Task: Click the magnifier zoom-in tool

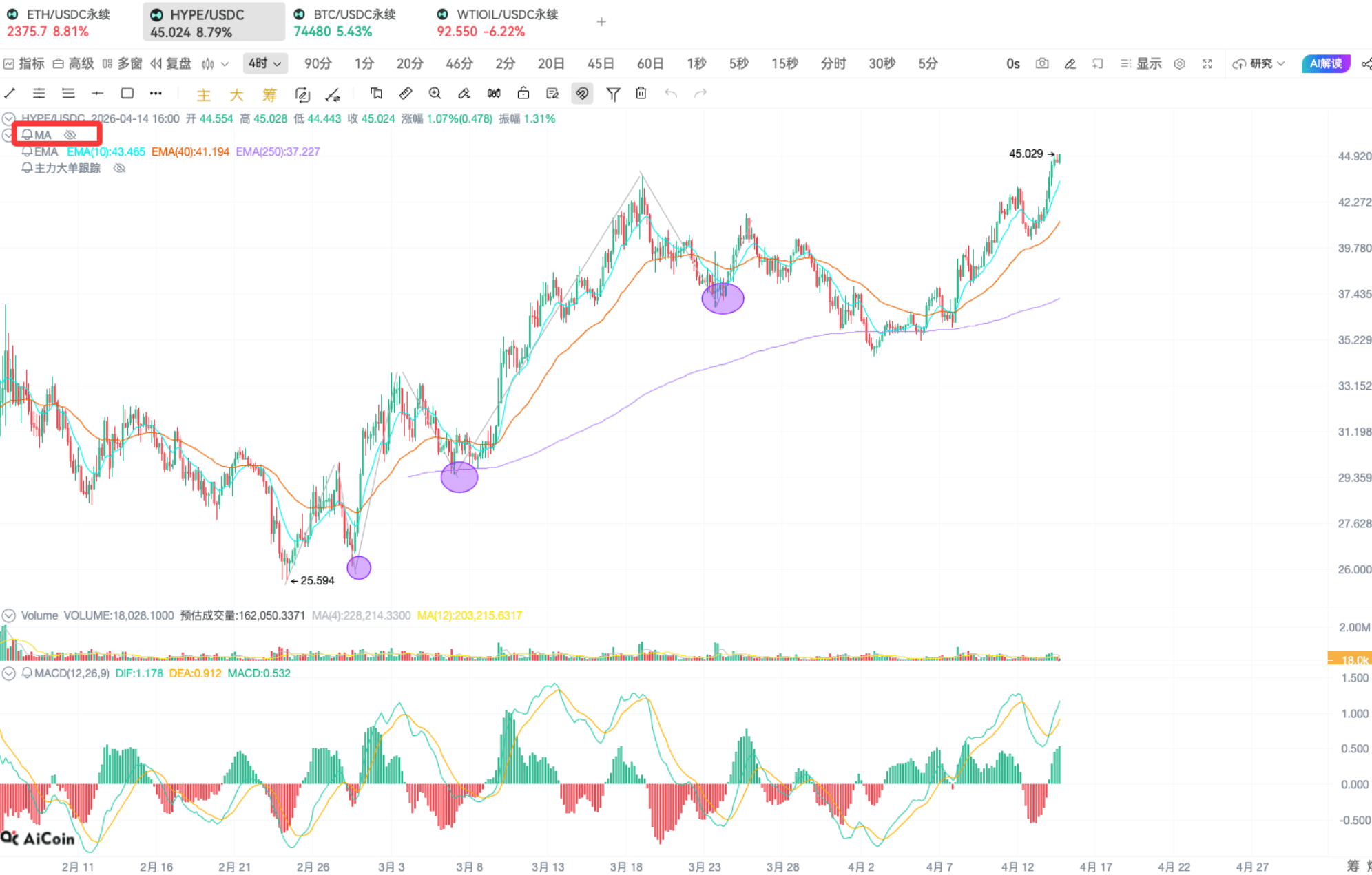Action: click(435, 94)
